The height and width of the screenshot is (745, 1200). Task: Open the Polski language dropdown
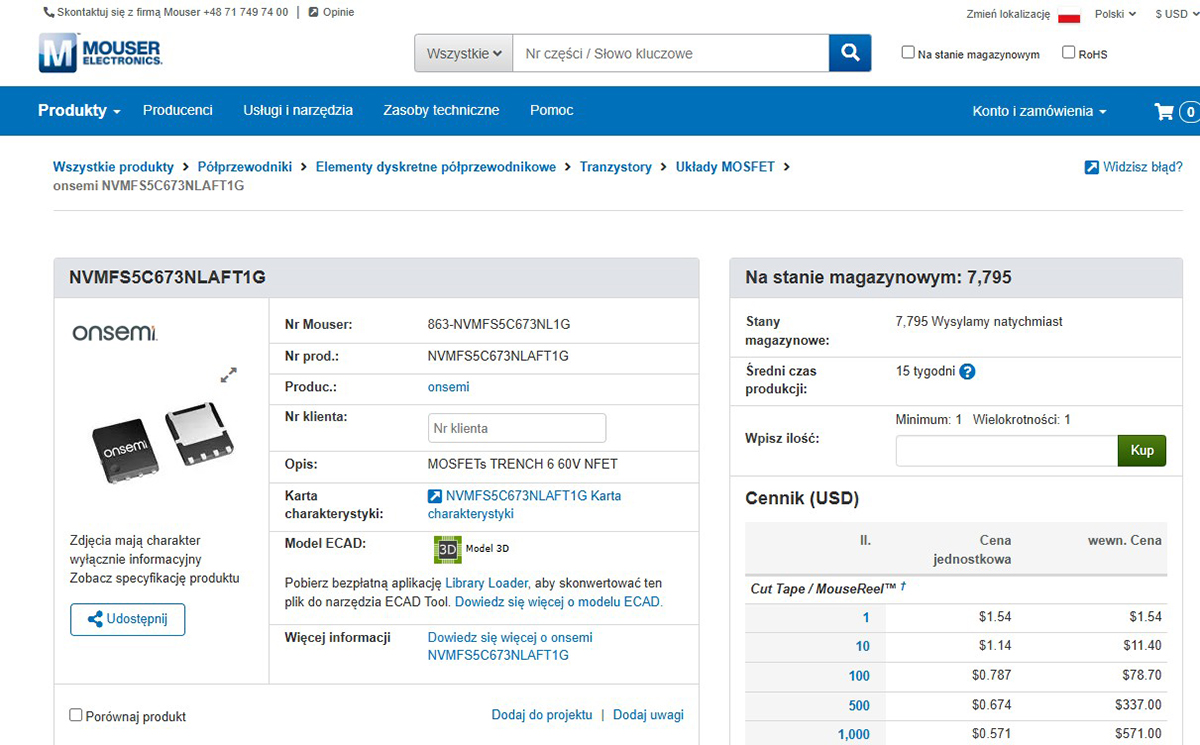(x=1115, y=14)
